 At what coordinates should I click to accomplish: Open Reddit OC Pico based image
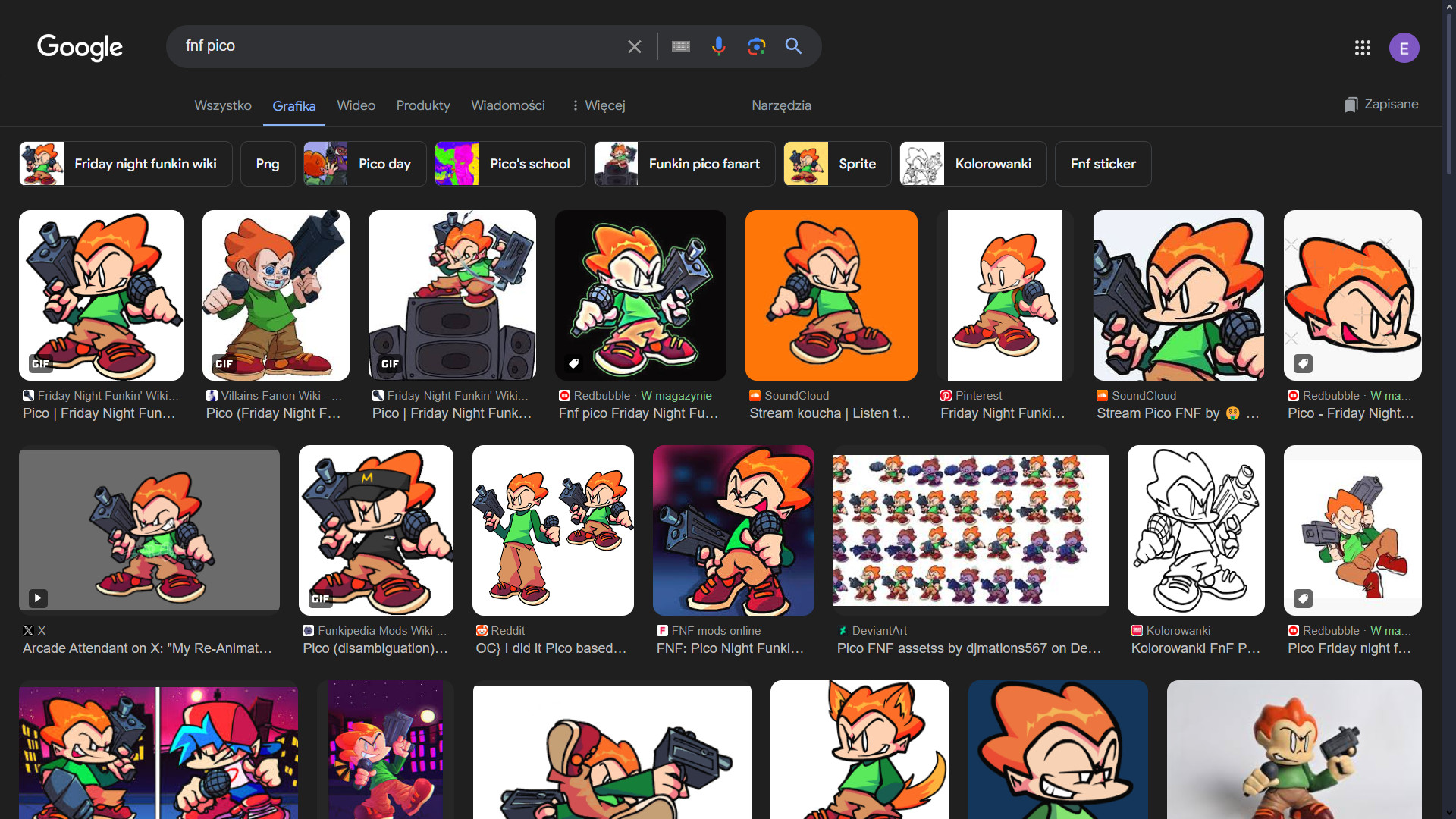553,530
